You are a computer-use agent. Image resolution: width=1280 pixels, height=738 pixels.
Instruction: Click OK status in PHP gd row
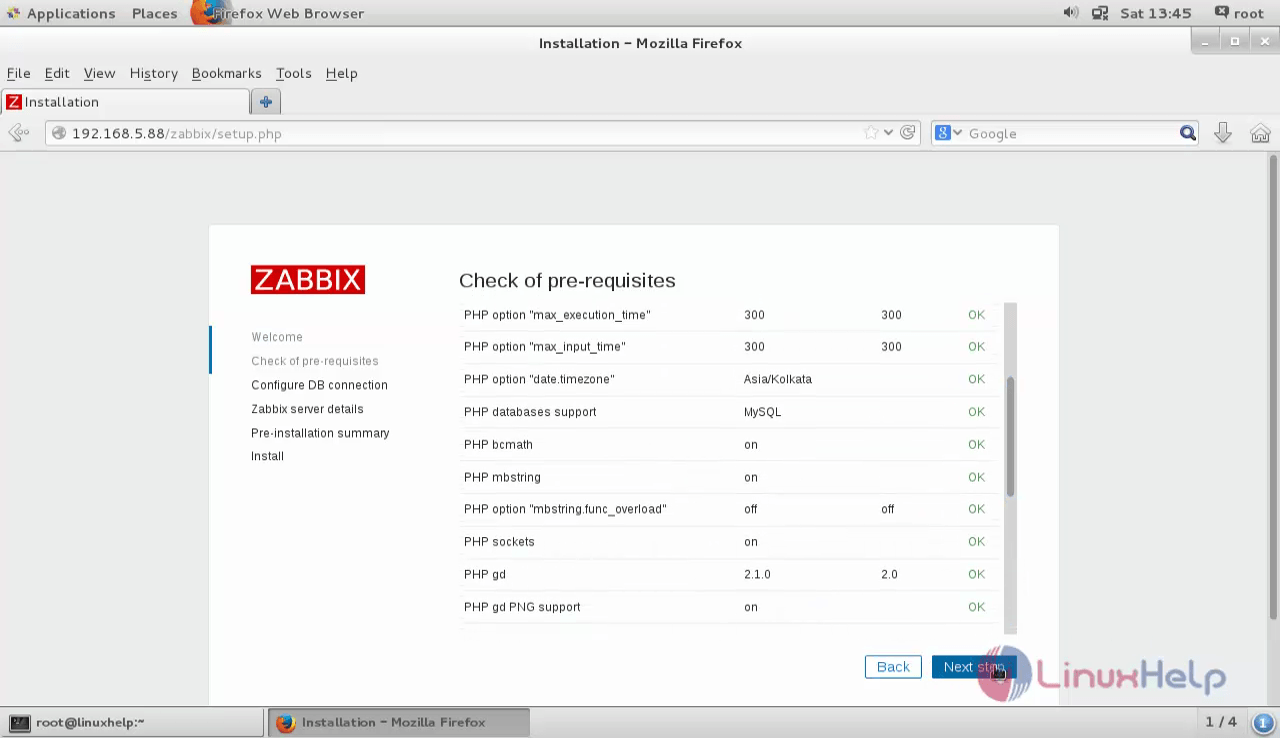click(x=976, y=574)
